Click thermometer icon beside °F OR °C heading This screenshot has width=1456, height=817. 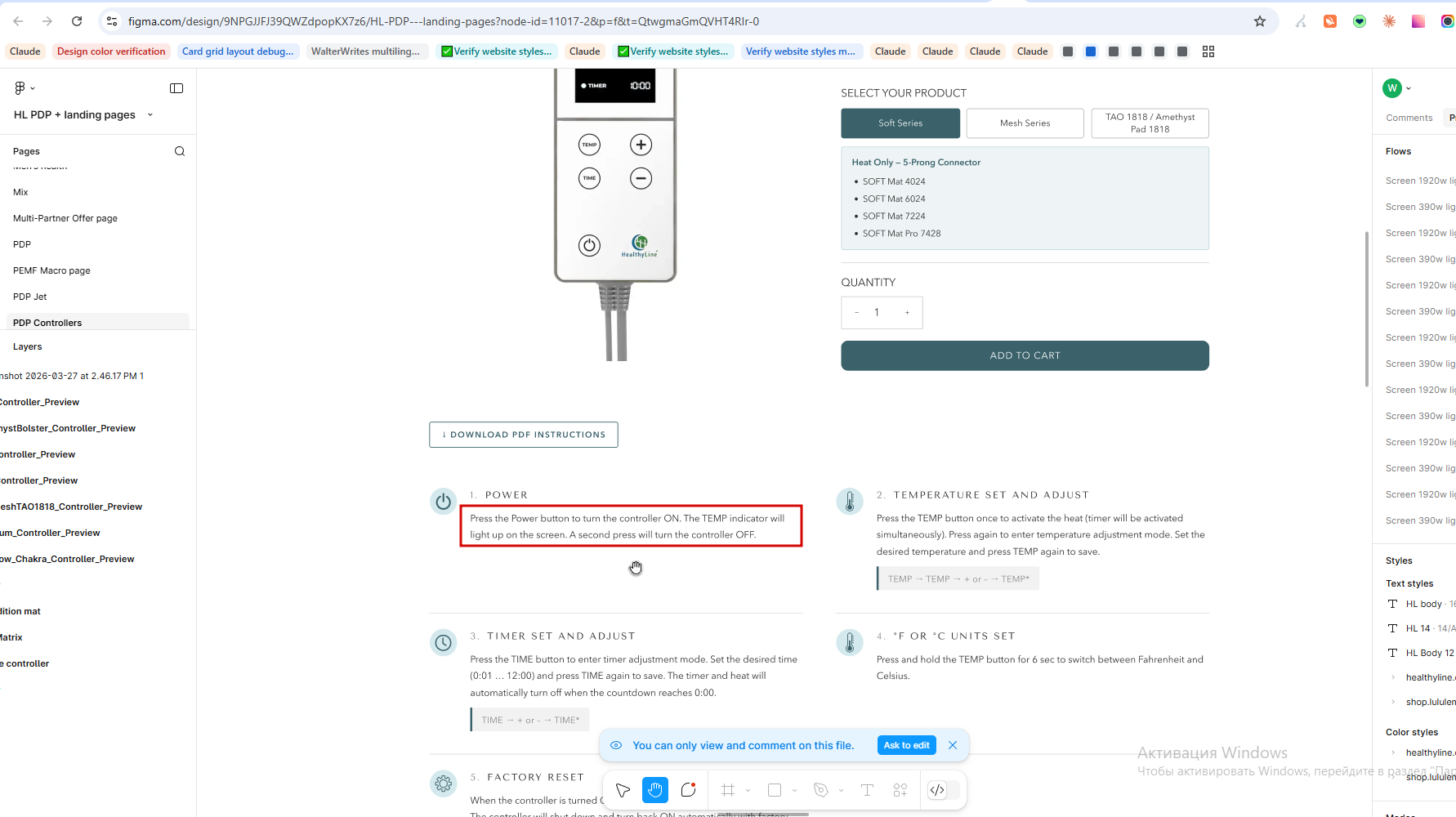(x=850, y=643)
